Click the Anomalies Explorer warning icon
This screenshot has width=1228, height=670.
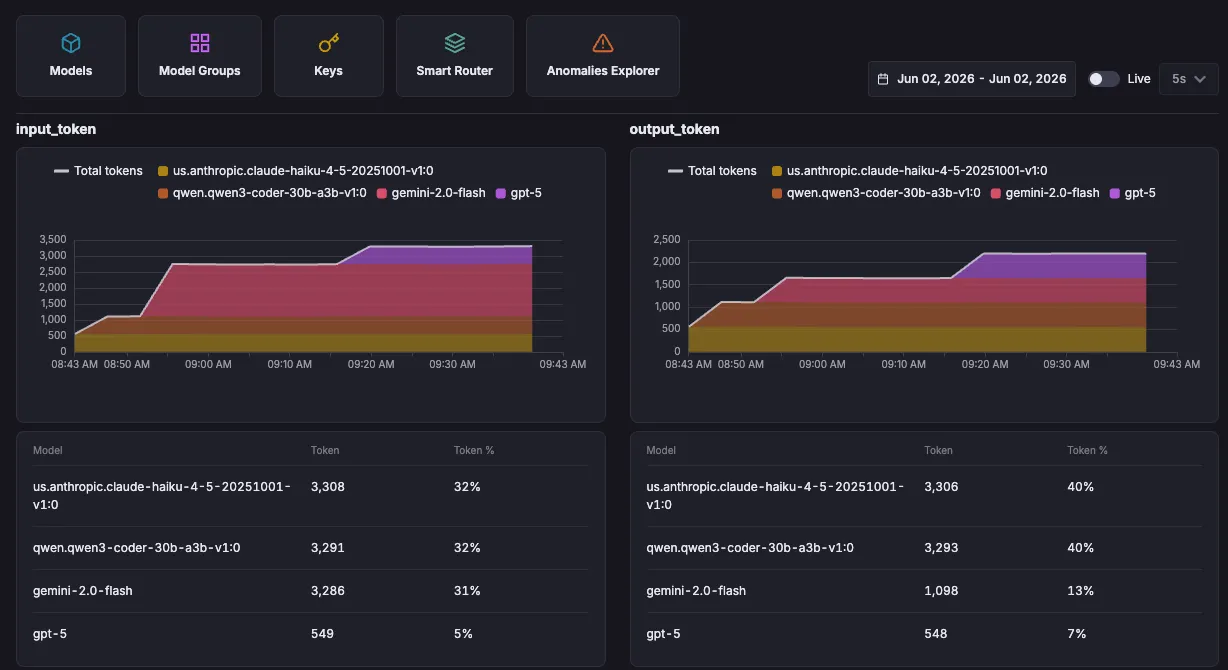tap(603, 43)
